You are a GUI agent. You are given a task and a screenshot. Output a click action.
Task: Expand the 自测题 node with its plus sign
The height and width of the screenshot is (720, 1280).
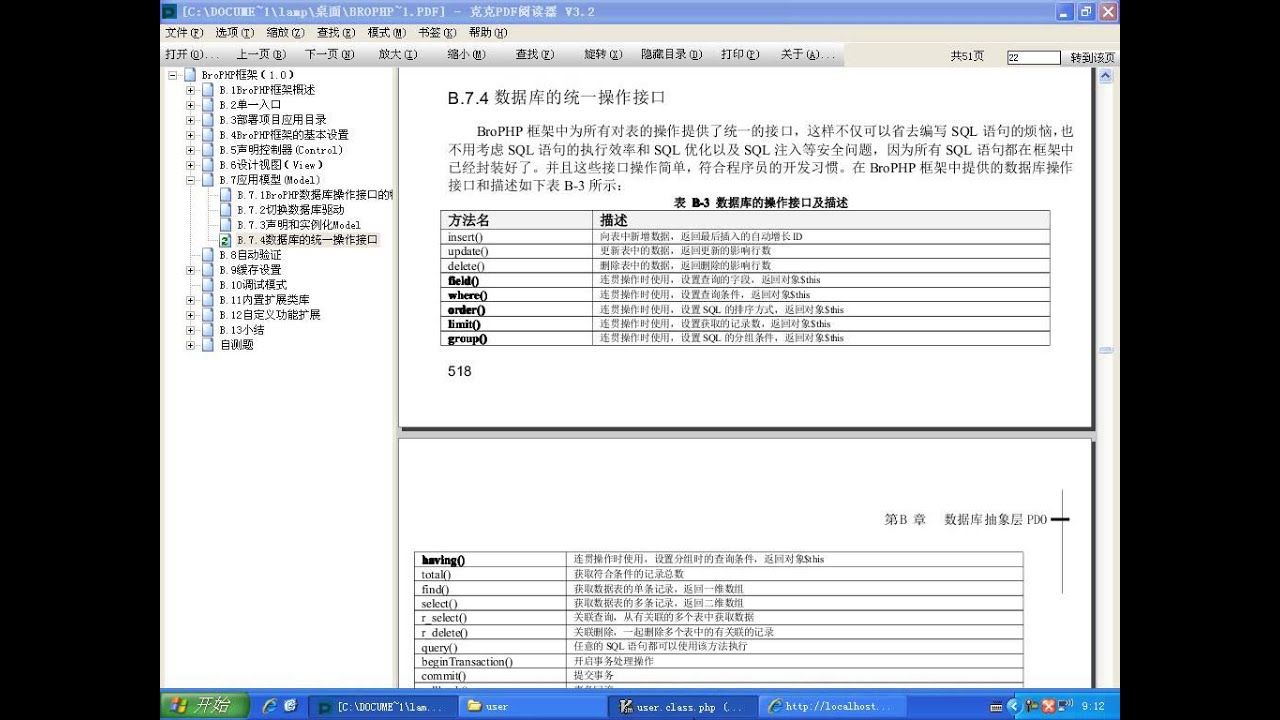[x=191, y=345]
